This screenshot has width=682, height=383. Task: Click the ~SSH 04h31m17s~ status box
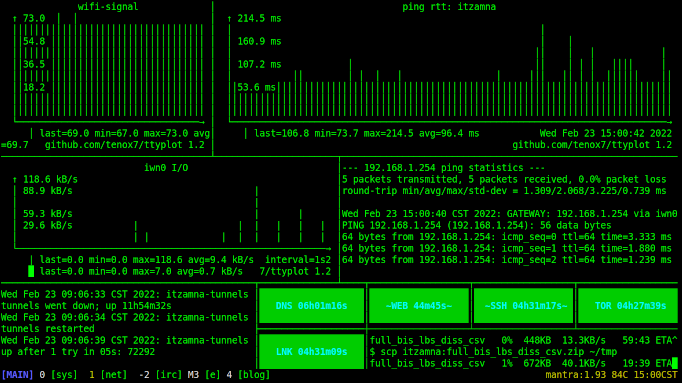click(x=524, y=306)
